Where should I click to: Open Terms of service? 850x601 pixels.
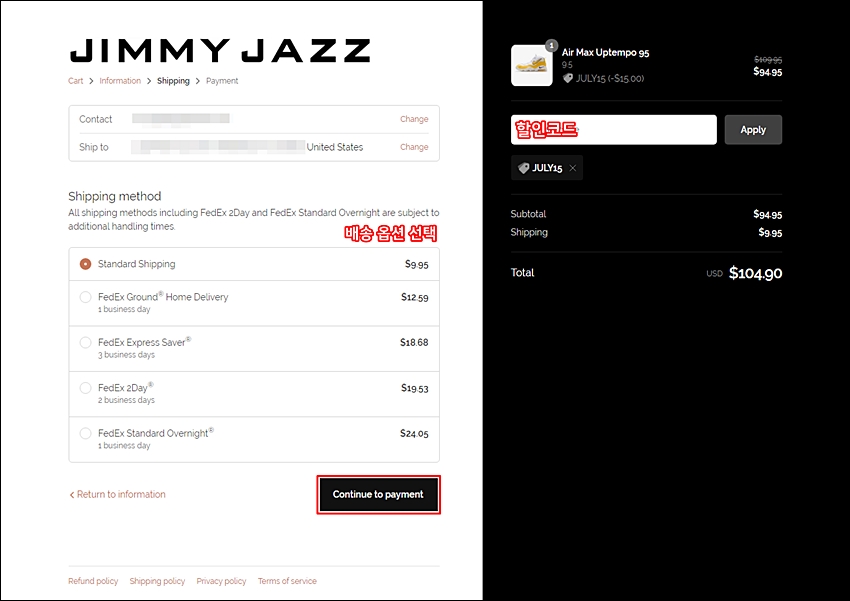287,581
